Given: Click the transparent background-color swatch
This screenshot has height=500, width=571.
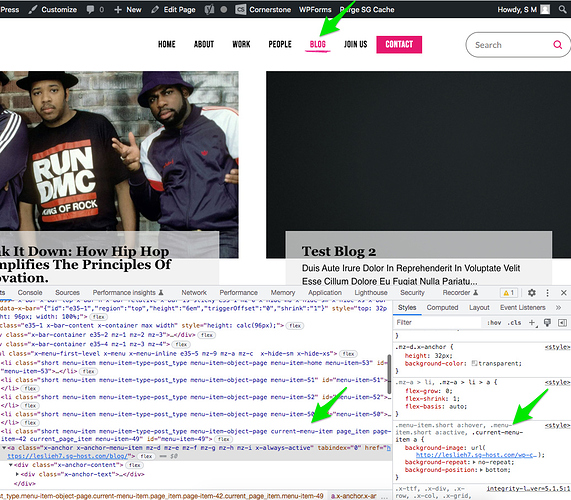Looking at the screenshot, I should [x=474, y=363].
